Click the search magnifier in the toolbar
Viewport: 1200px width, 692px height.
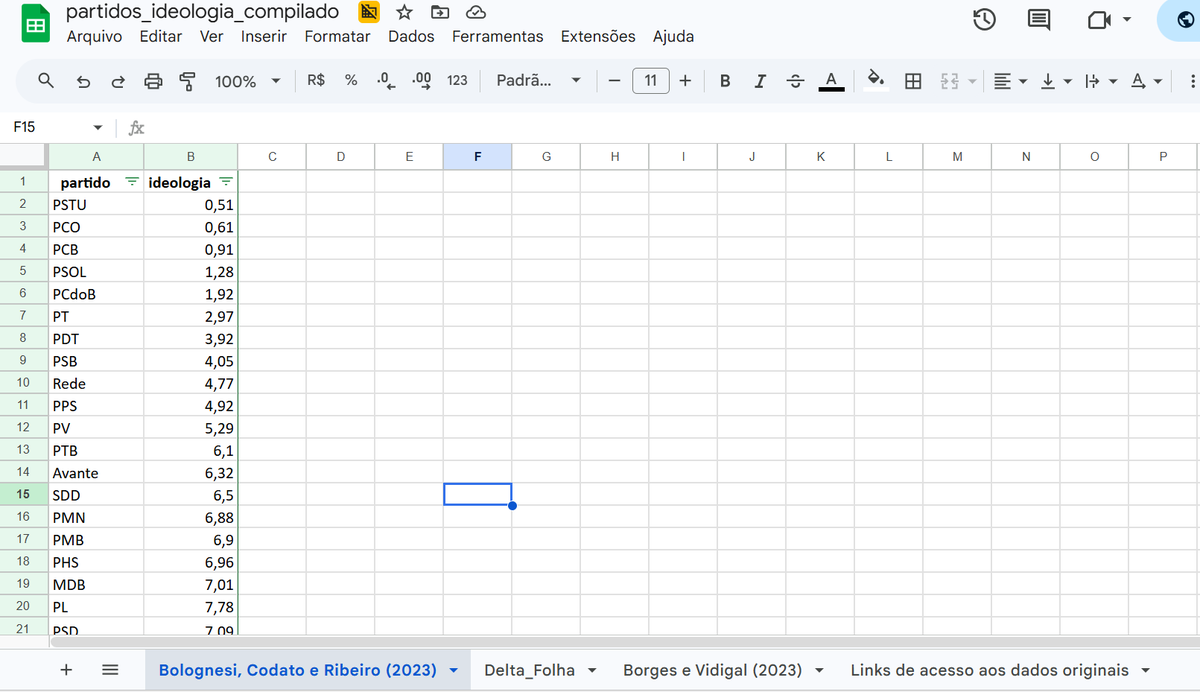(45, 81)
